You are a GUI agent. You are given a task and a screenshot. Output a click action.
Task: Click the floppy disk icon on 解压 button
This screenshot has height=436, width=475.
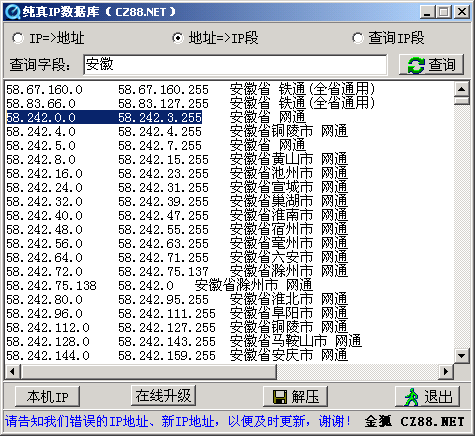[x=280, y=397]
